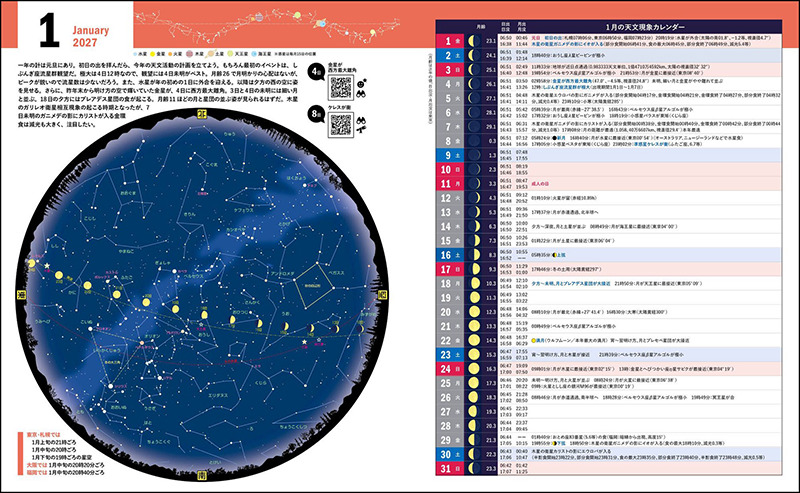Click the blue 上弦 text in row 16
Image resolution: width=800 pixels, height=493 pixels.
[561, 255]
